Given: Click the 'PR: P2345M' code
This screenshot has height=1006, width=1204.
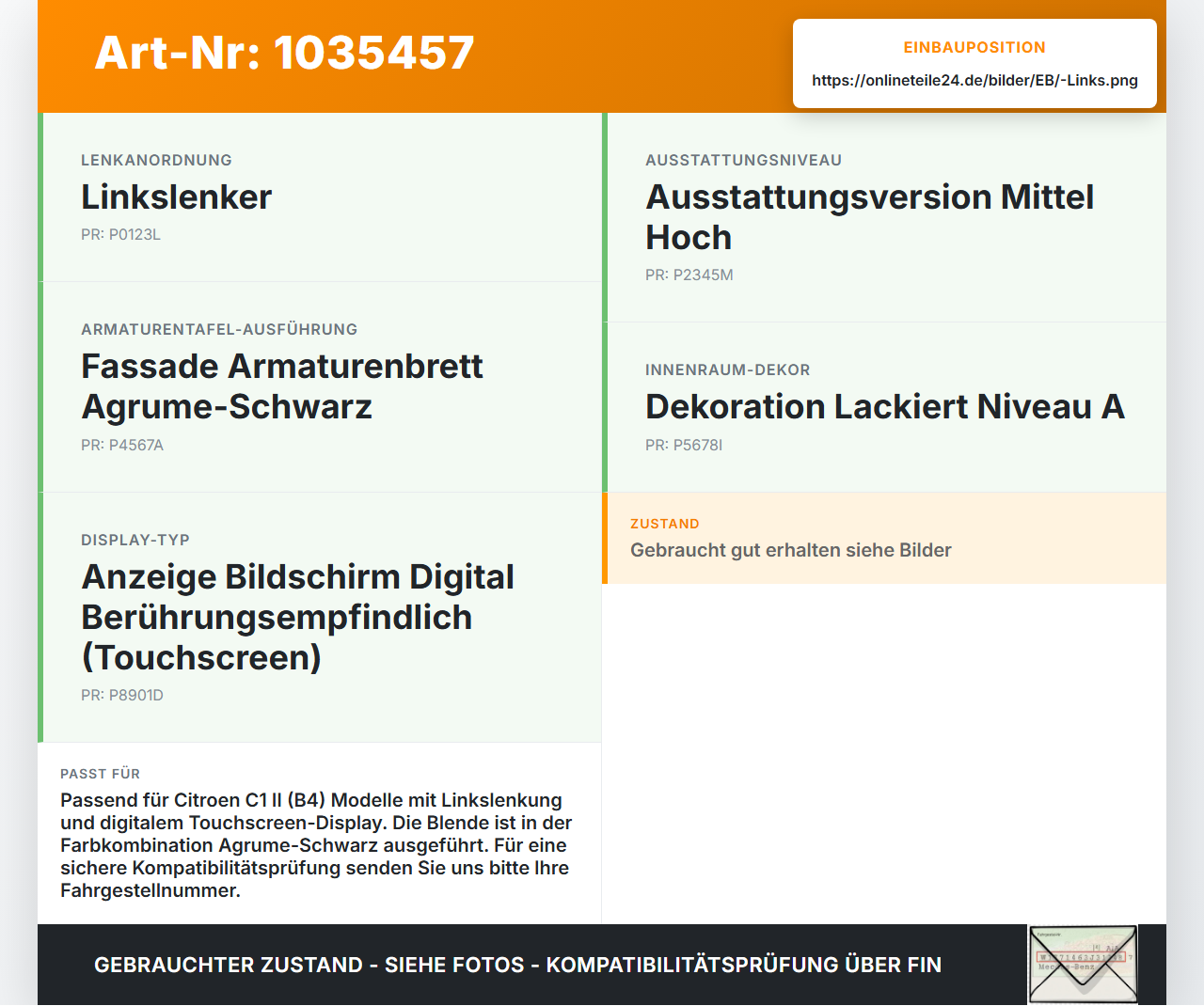Looking at the screenshot, I should pyautogui.click(x=689, y=275).
